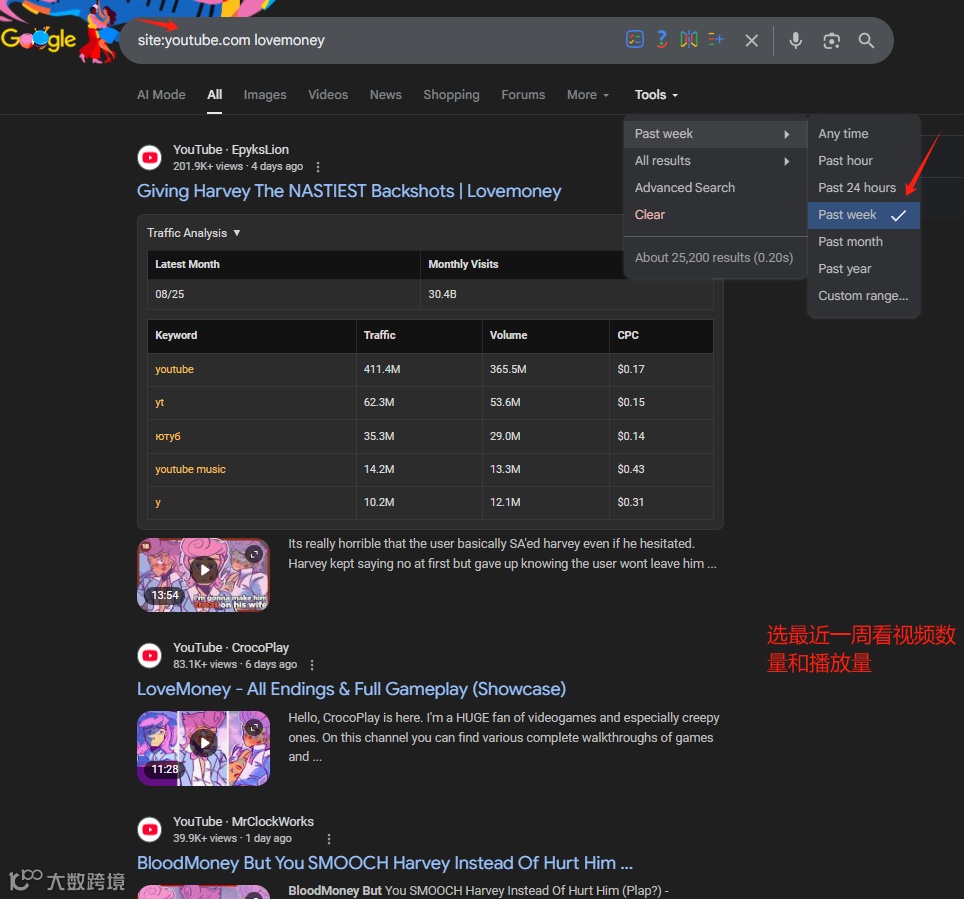Click YouTube favicon of CrocoPlay result

[x=149, y=655]
